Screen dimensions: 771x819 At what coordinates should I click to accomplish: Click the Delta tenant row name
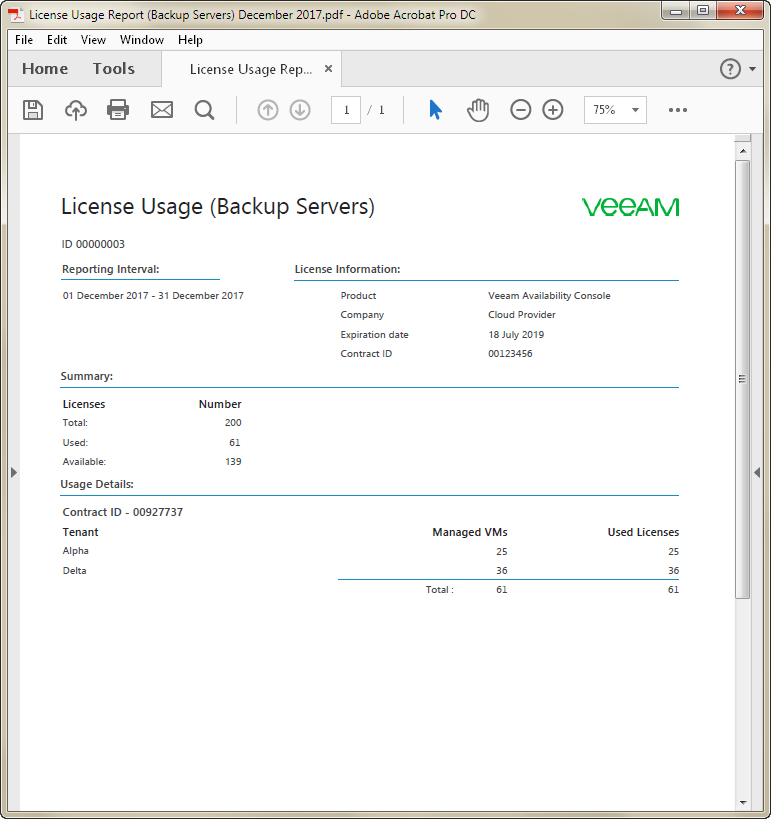(75, 571)
